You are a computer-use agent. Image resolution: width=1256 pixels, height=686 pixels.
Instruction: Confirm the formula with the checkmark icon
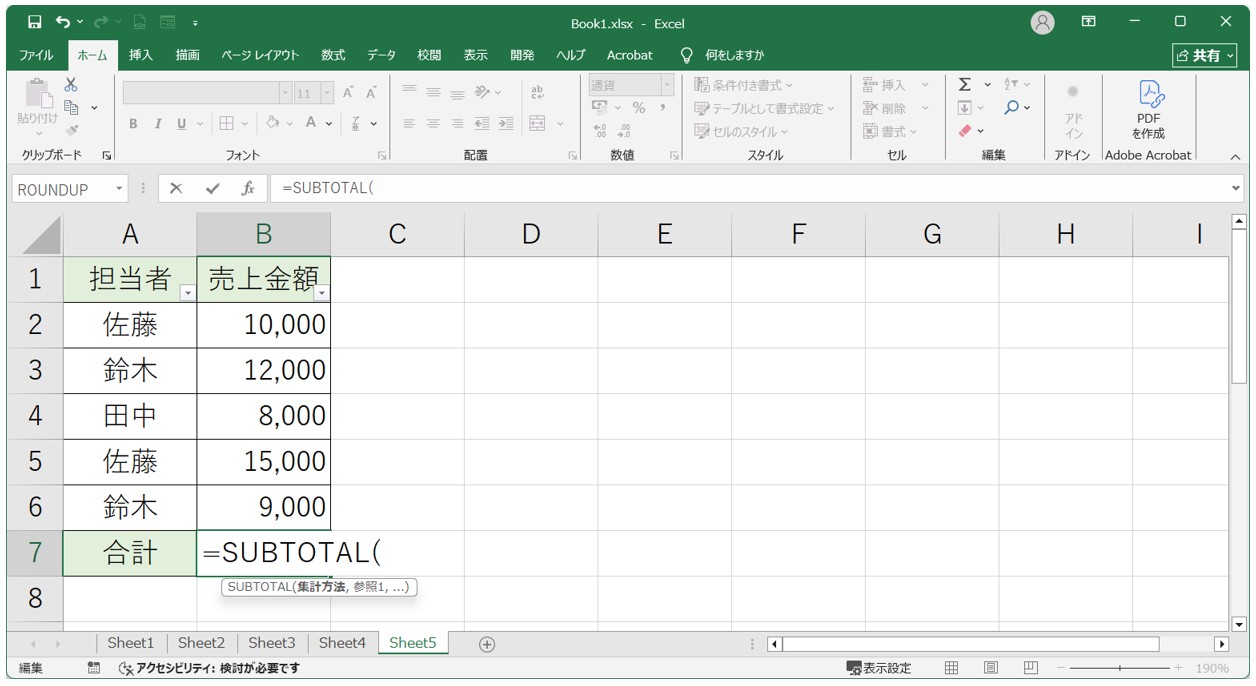click(x=212, y=189)
